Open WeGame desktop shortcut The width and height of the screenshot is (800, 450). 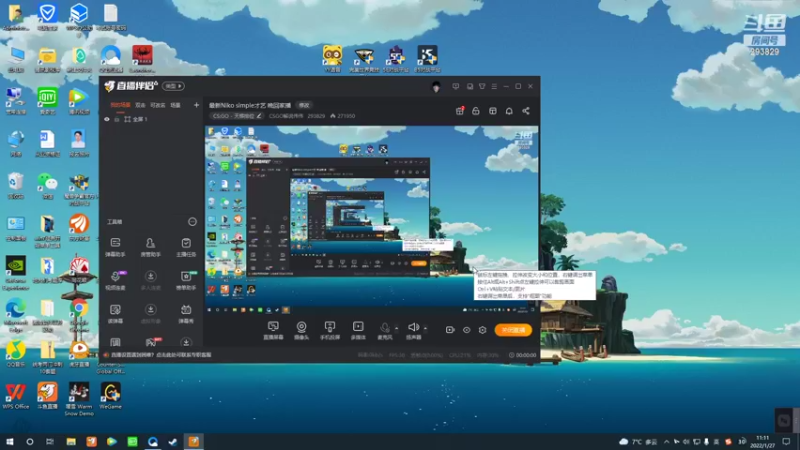pos(111,396)
